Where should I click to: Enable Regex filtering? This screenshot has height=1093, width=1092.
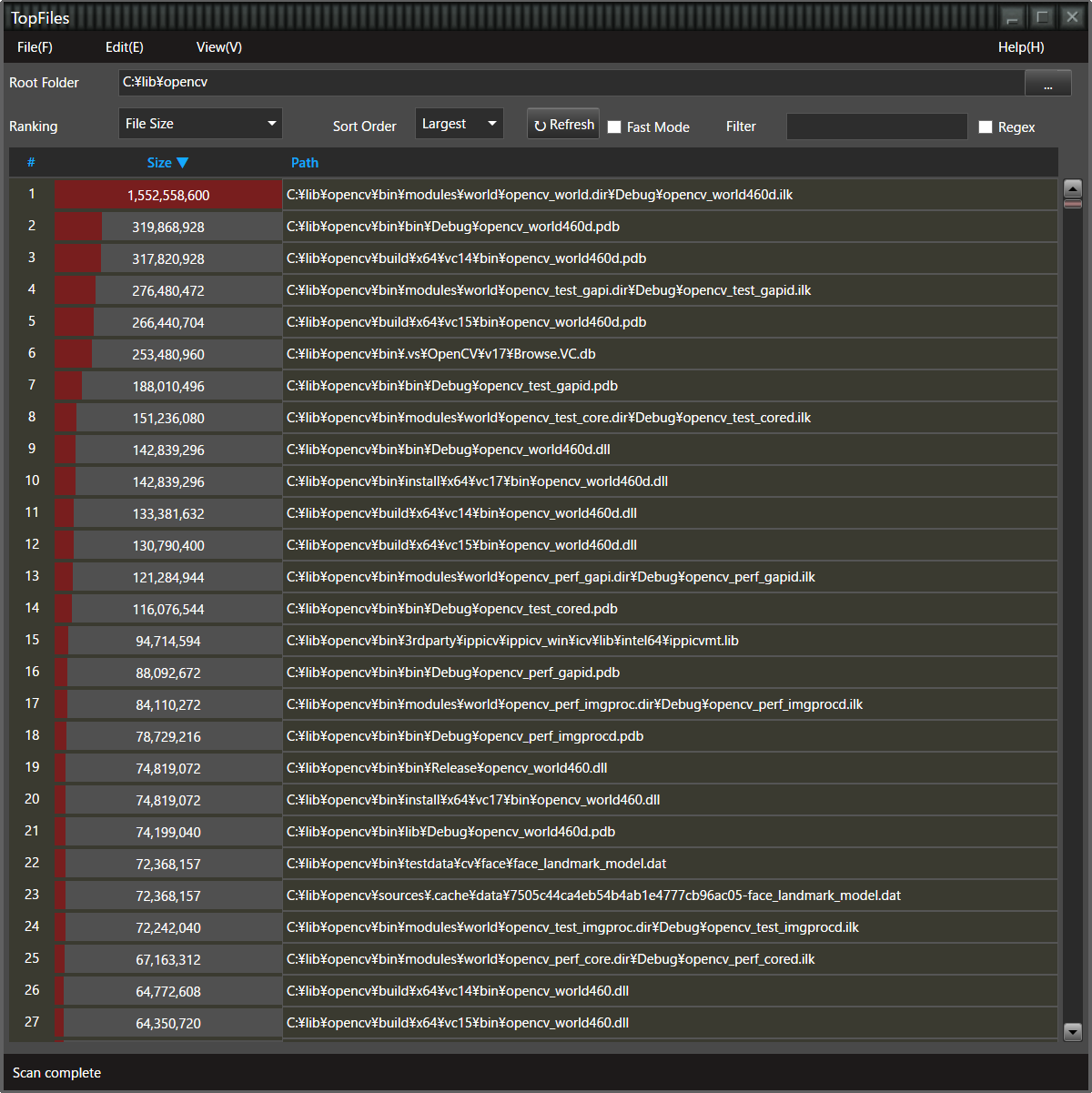click(986, 127)
